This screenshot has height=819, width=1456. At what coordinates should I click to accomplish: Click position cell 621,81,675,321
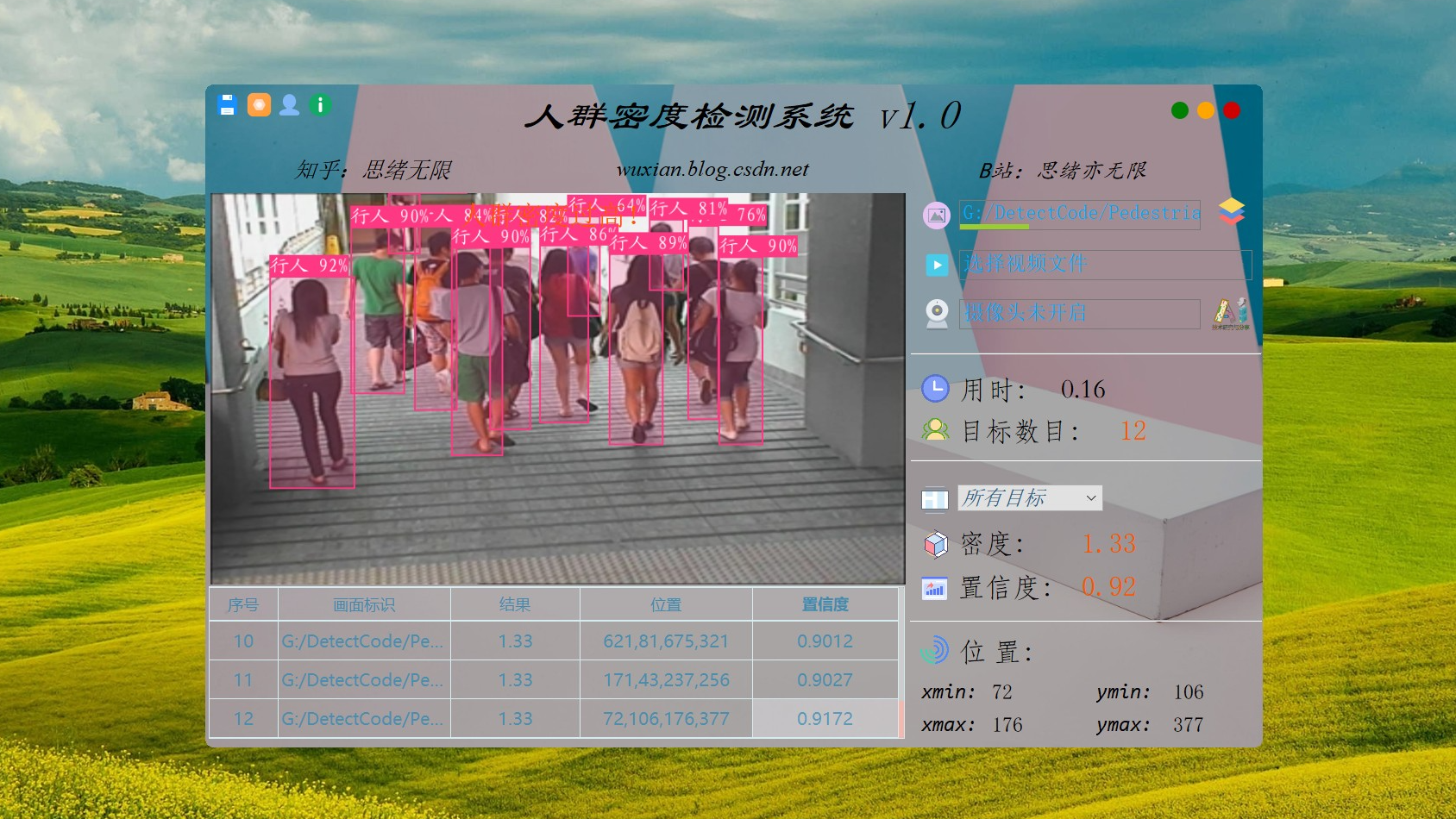[x=666, y=641]
